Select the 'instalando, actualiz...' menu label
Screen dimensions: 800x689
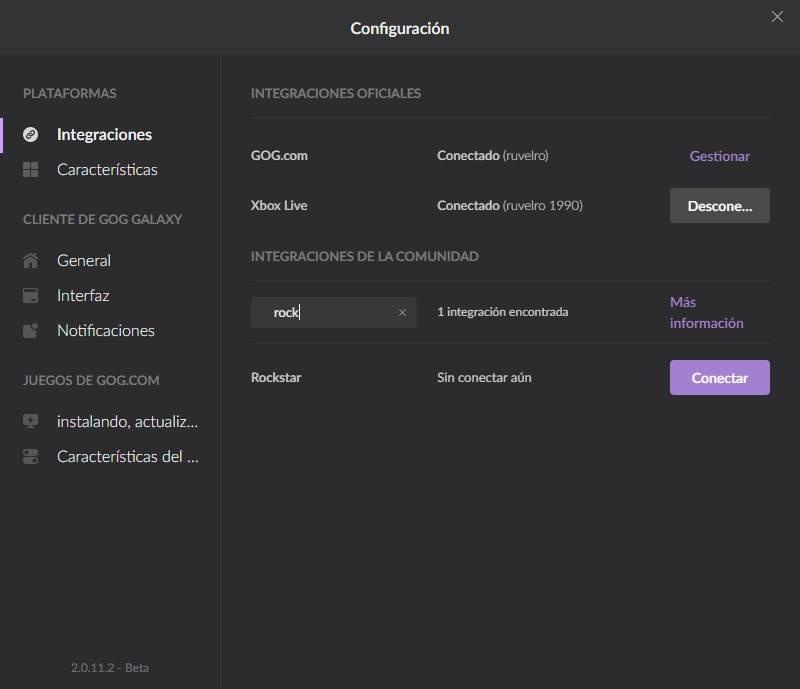pos(127,421)
